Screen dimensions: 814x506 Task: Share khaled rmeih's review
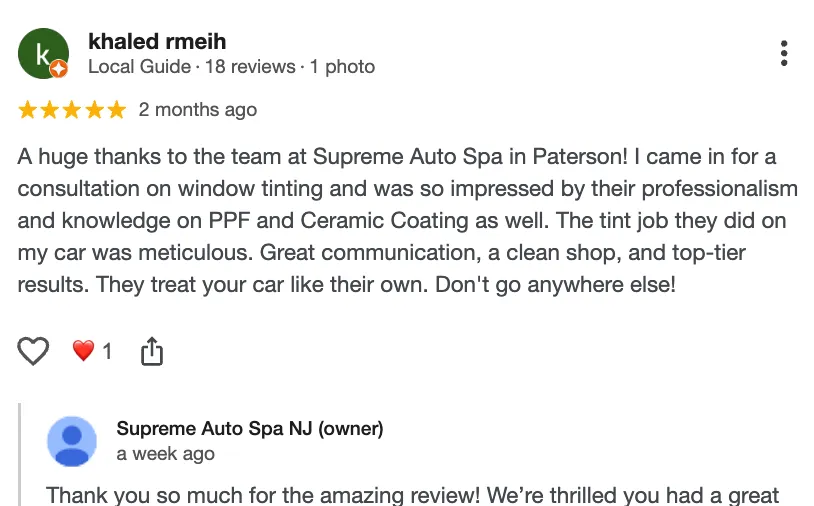151,351
